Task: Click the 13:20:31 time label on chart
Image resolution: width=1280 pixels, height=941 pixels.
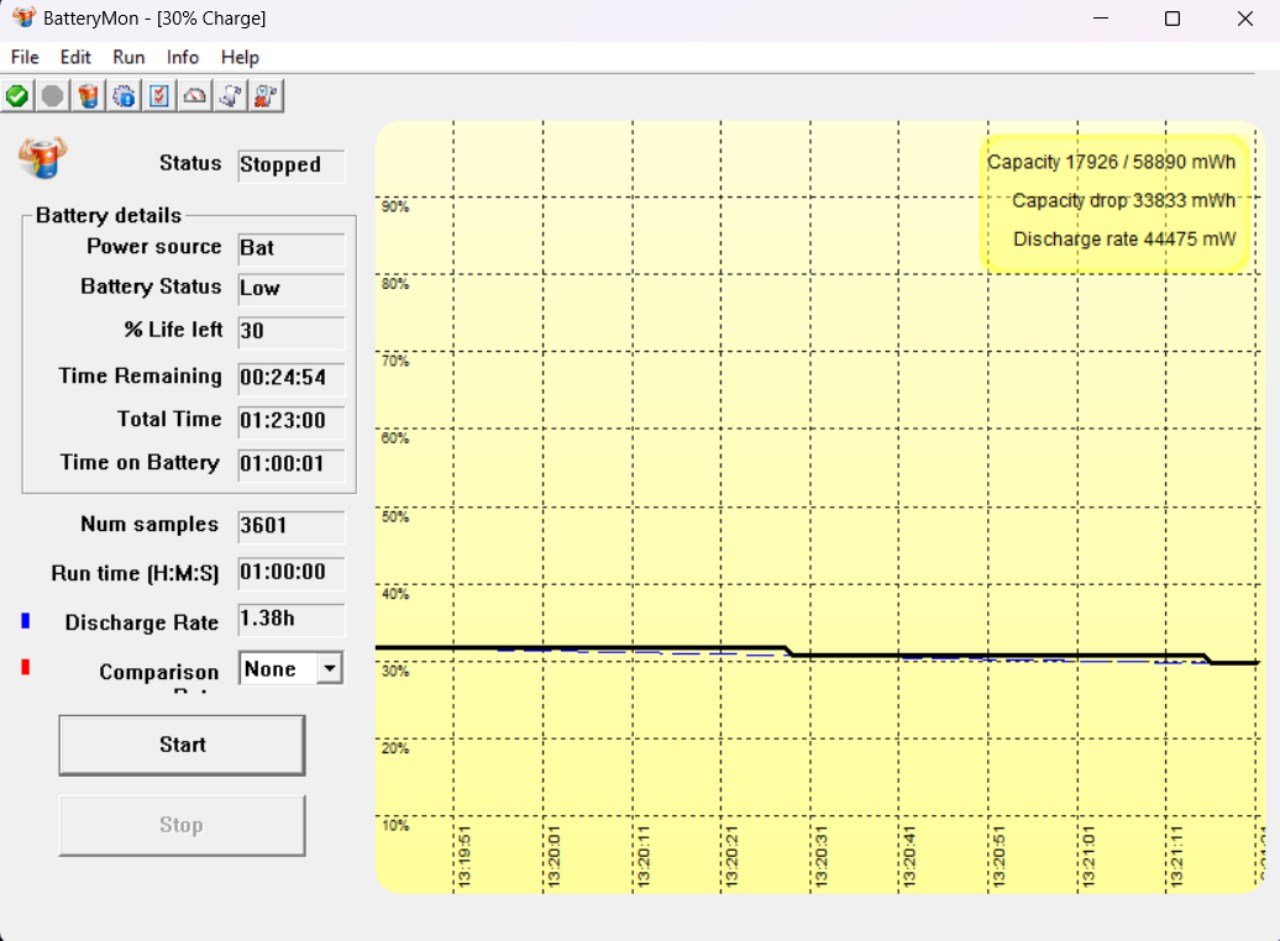Action: point(822,856)
